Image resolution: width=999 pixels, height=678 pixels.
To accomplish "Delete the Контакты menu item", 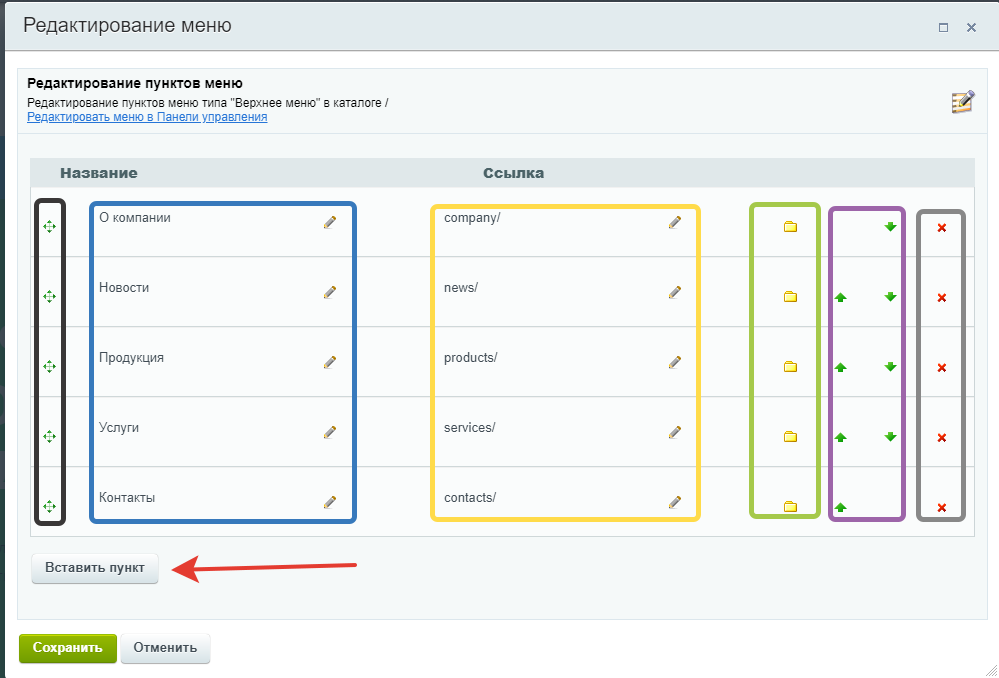I will [x=942, y=508].
